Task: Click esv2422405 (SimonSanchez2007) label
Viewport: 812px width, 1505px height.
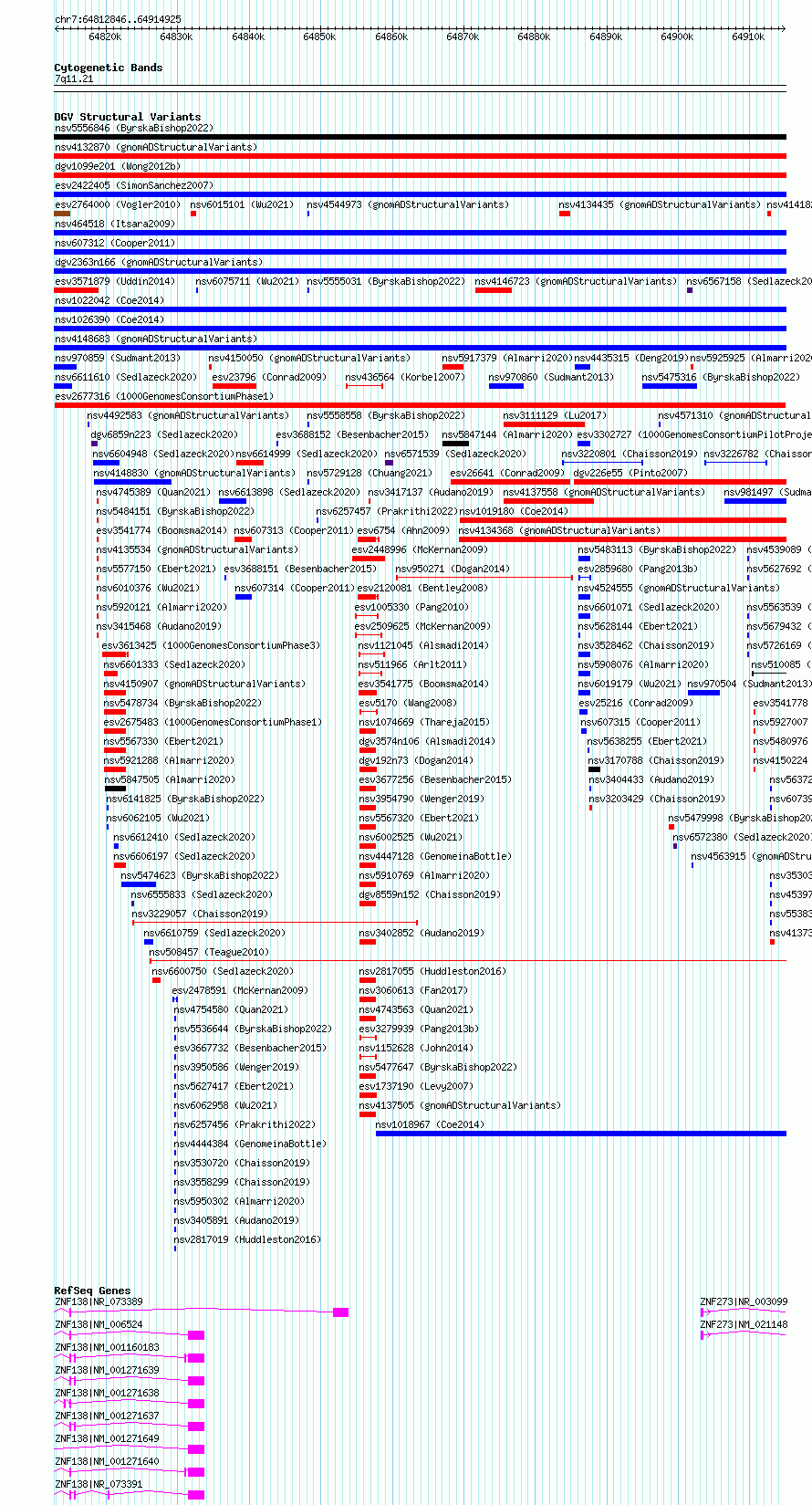Action: (x=134, y=185)
